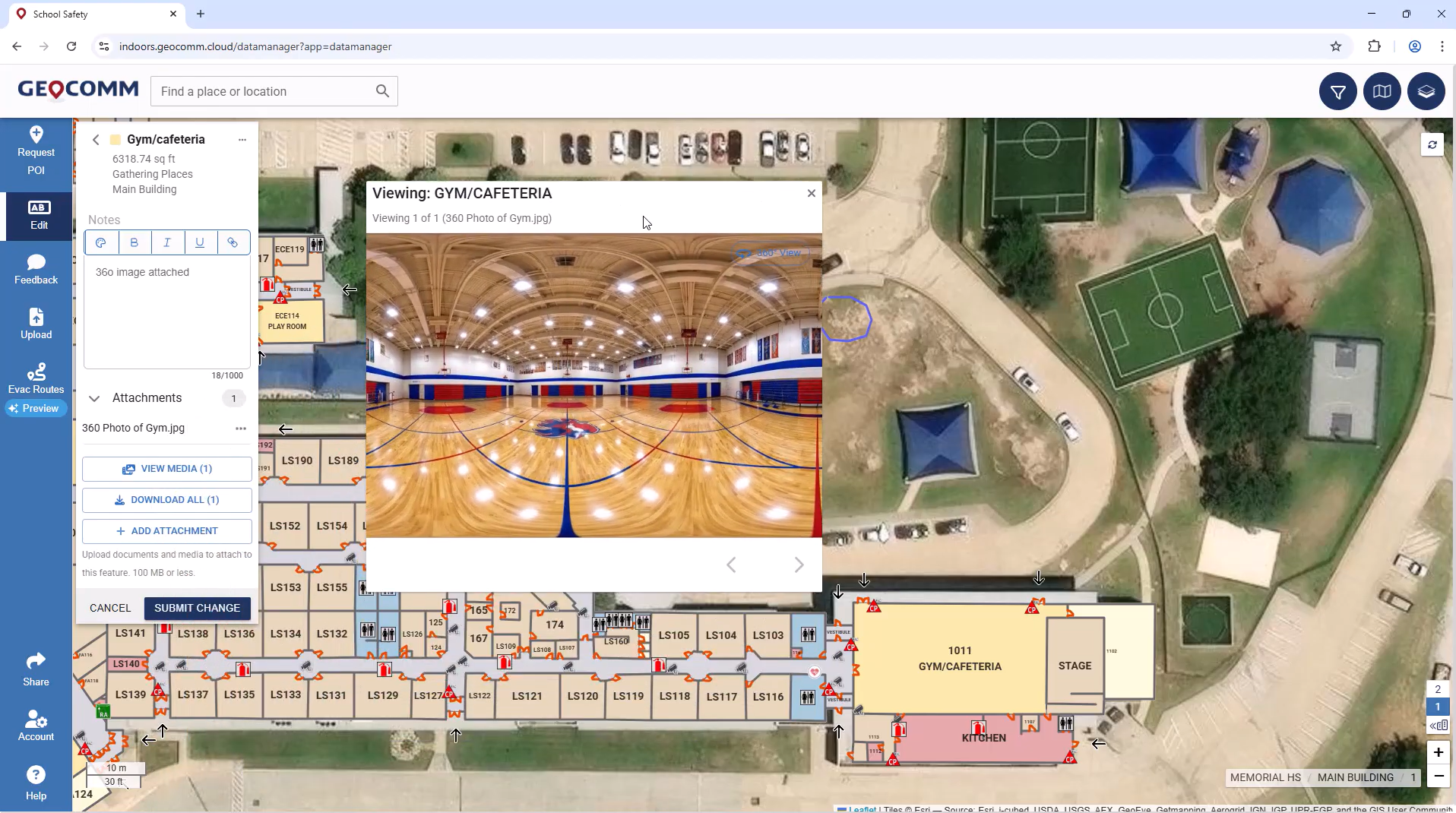The width and height of the screenshot is (1456, 813).
Task: Click ADD ATTACHMENT button
Action: [x=166, y=531]
